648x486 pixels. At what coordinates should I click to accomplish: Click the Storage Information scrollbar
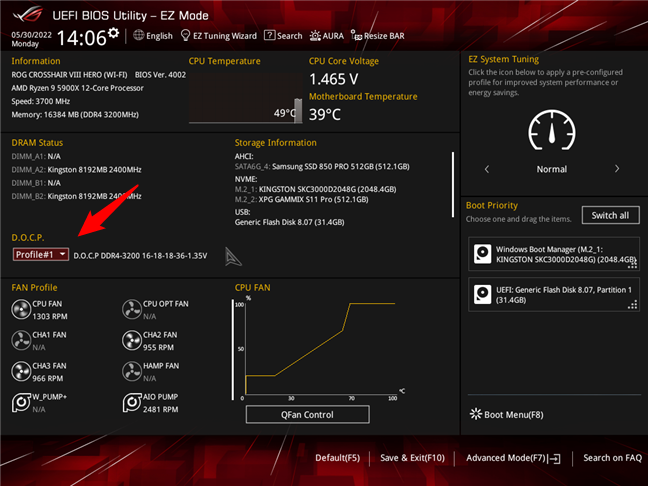(453, 185)
